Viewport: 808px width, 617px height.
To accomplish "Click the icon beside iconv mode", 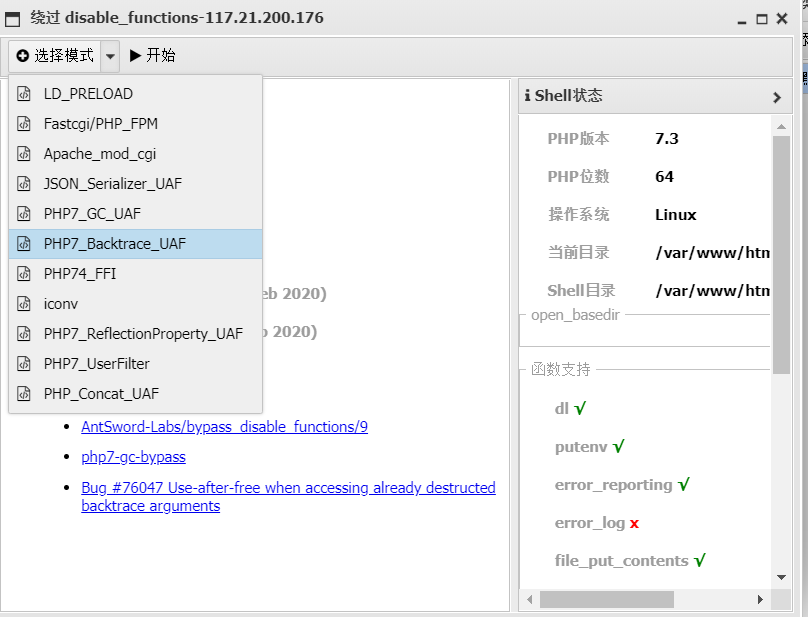I will 25,304.
